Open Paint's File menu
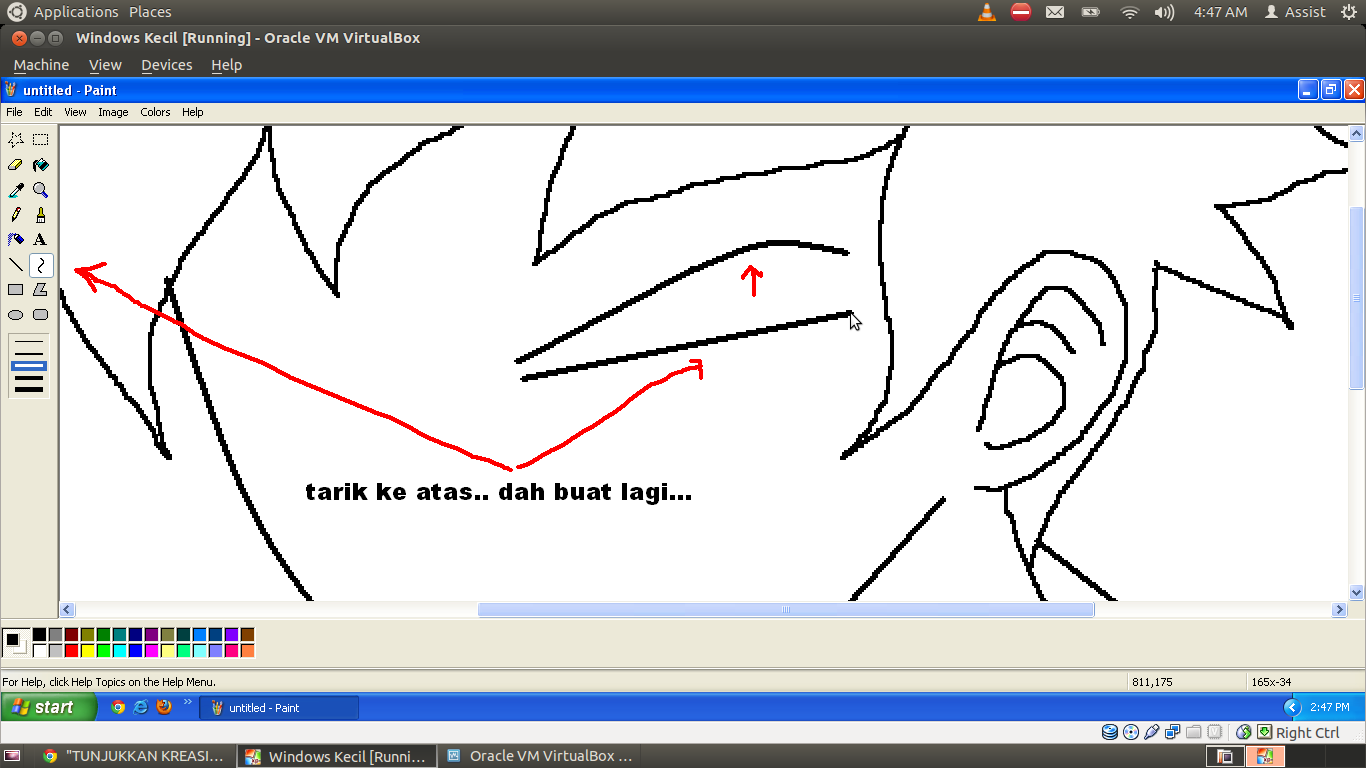The image size is (1366, 768). (x=14, y=112)
